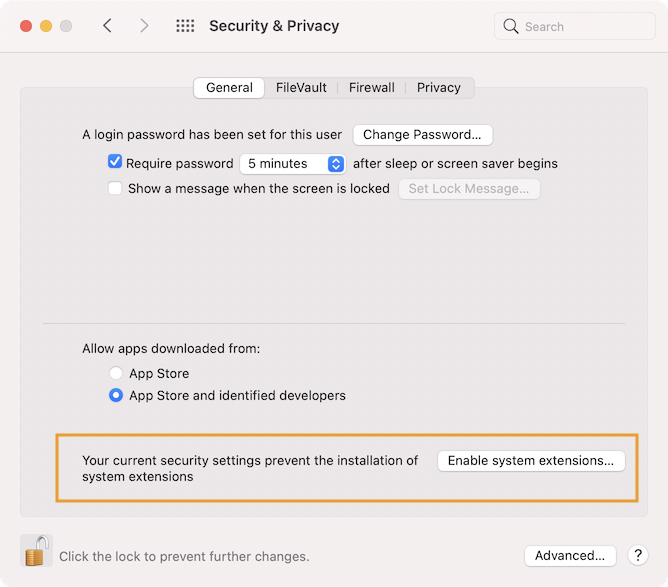Click into the Search field
Screen dimensions: 668x587
pos(575,26)
